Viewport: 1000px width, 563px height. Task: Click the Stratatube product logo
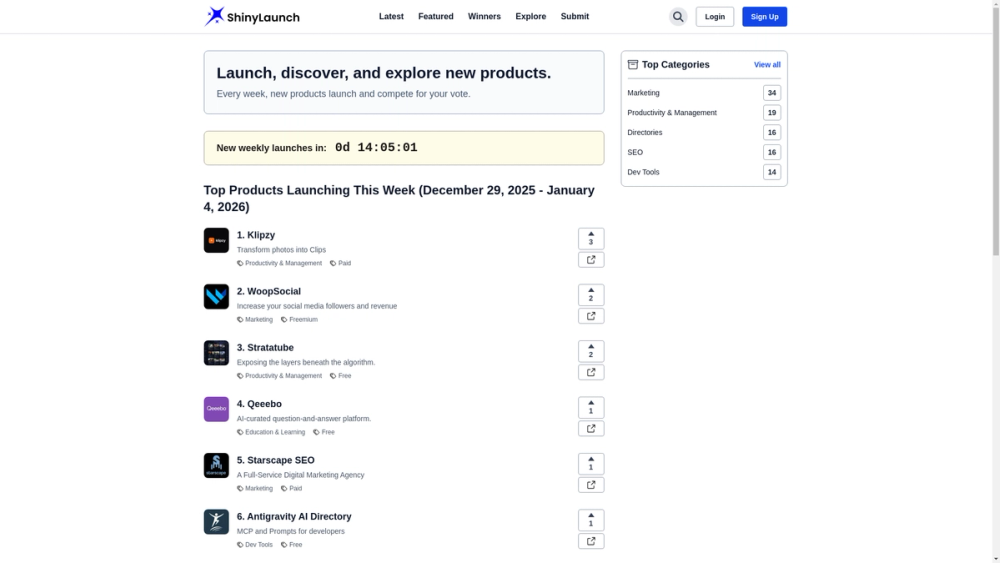(x=216, y=353)
